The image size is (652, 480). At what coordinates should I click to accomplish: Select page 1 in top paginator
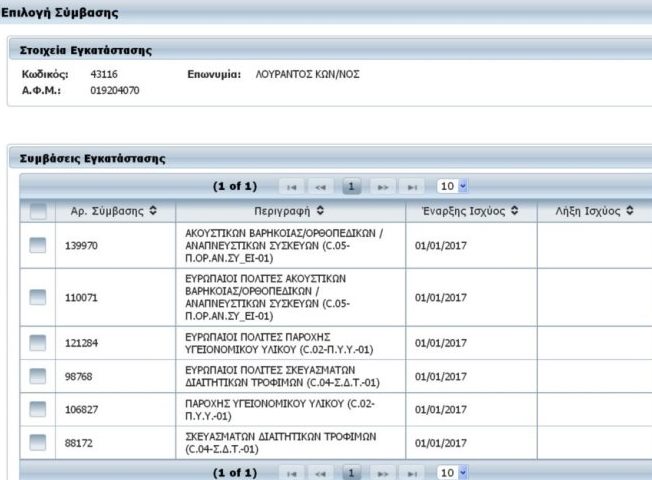[x=351, y=186]
